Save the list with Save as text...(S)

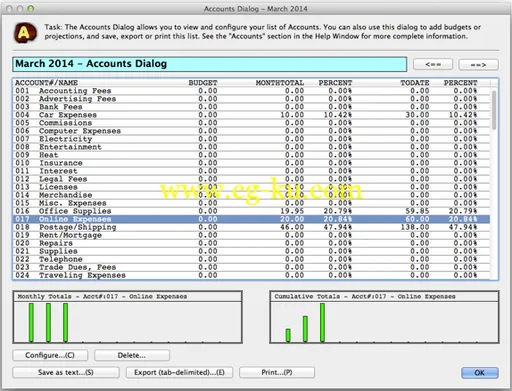coord(66,372)
